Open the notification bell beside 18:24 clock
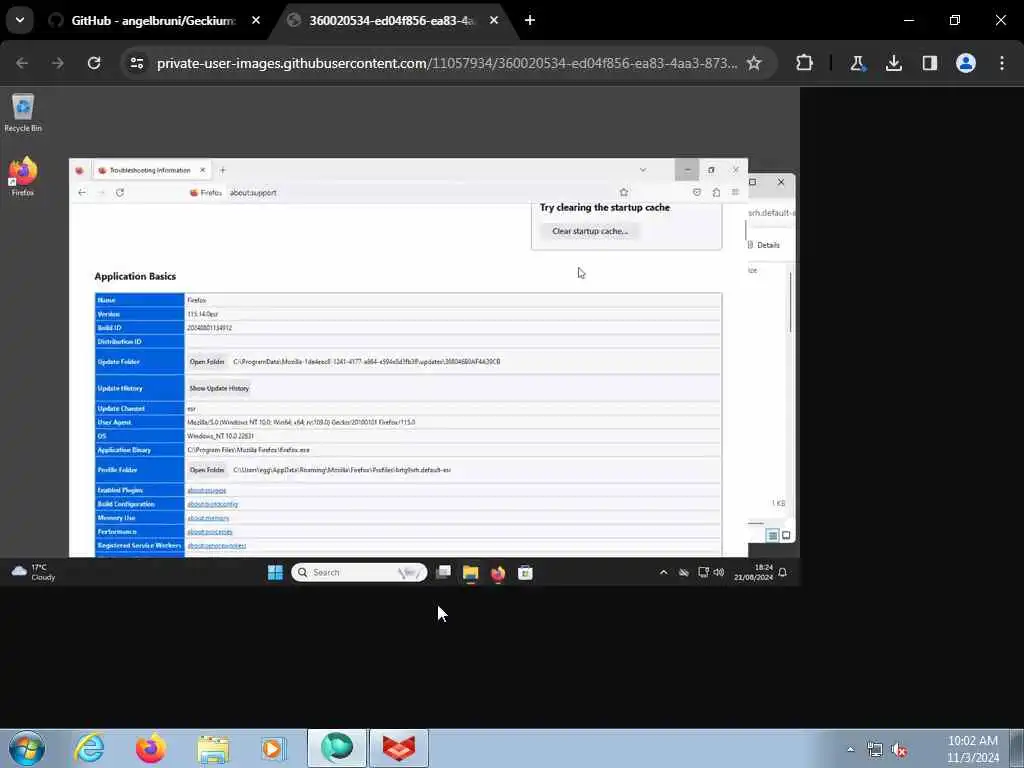Screen dimensions: 1024x768 pos(782,573)
